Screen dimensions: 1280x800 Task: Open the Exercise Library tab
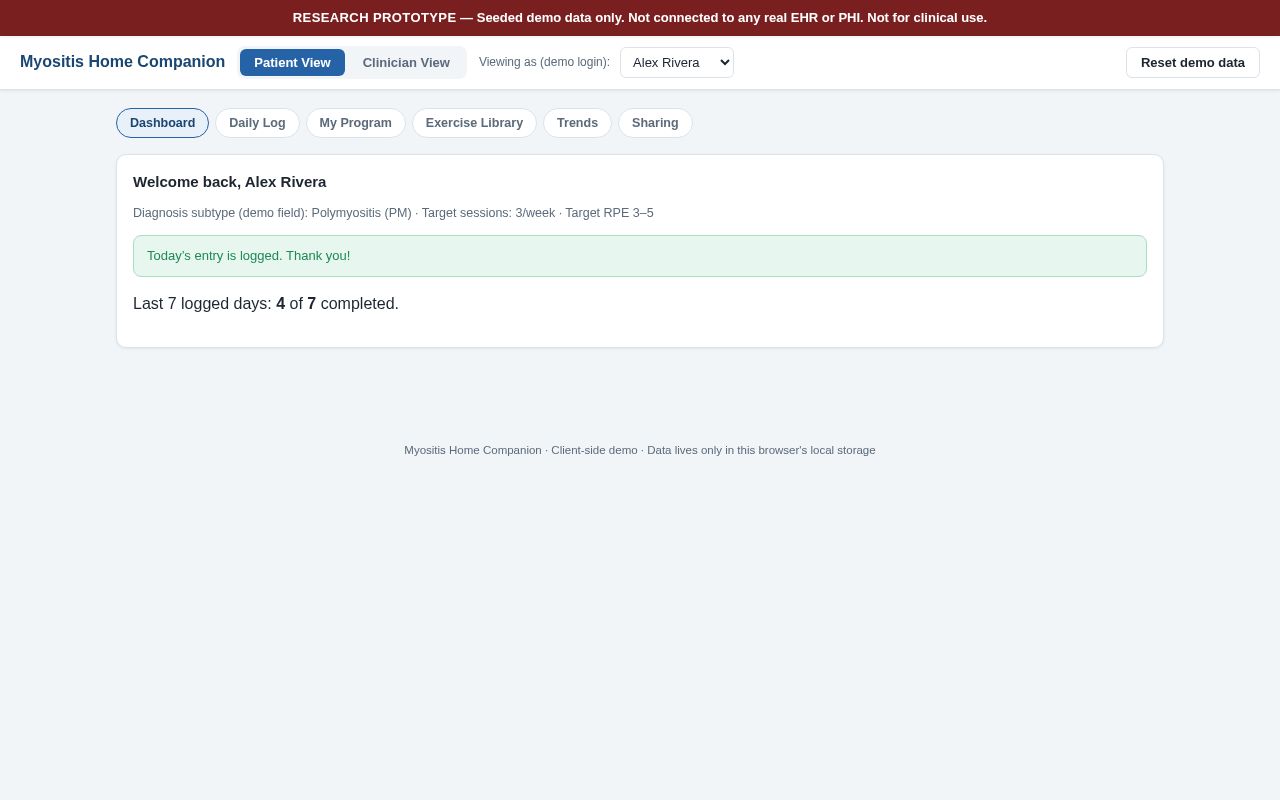click(x=474, y=123)
